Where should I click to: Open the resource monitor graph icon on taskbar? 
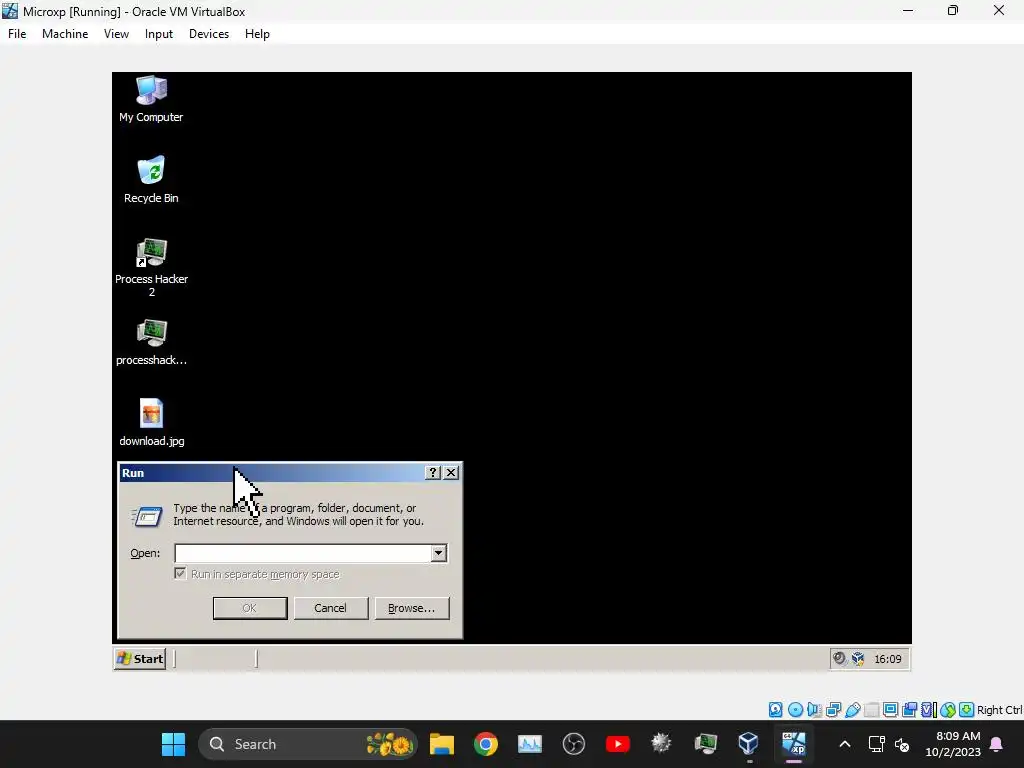pyautogui.click(x=530, y=744)
